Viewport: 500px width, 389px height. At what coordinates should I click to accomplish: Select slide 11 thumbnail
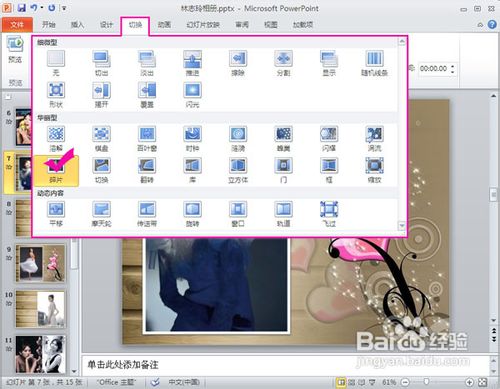(41, 354)
